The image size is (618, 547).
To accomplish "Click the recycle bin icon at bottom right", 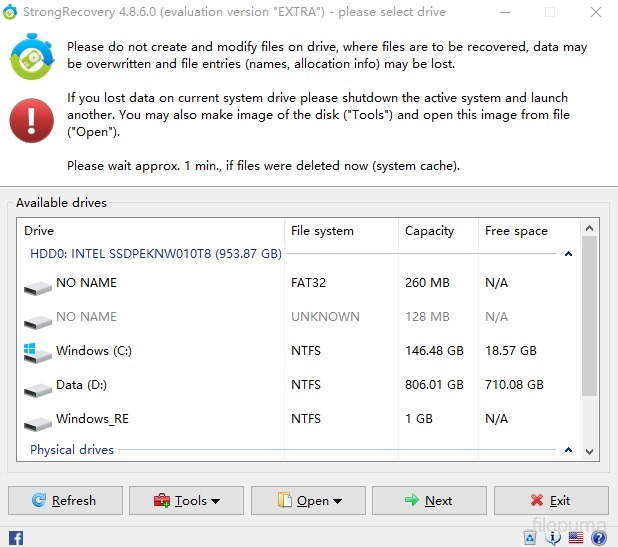I will [529, 538].
